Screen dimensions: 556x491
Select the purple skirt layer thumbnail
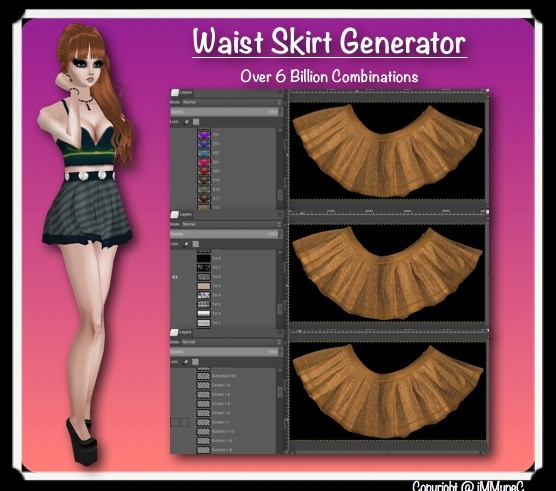coord(204,135)
